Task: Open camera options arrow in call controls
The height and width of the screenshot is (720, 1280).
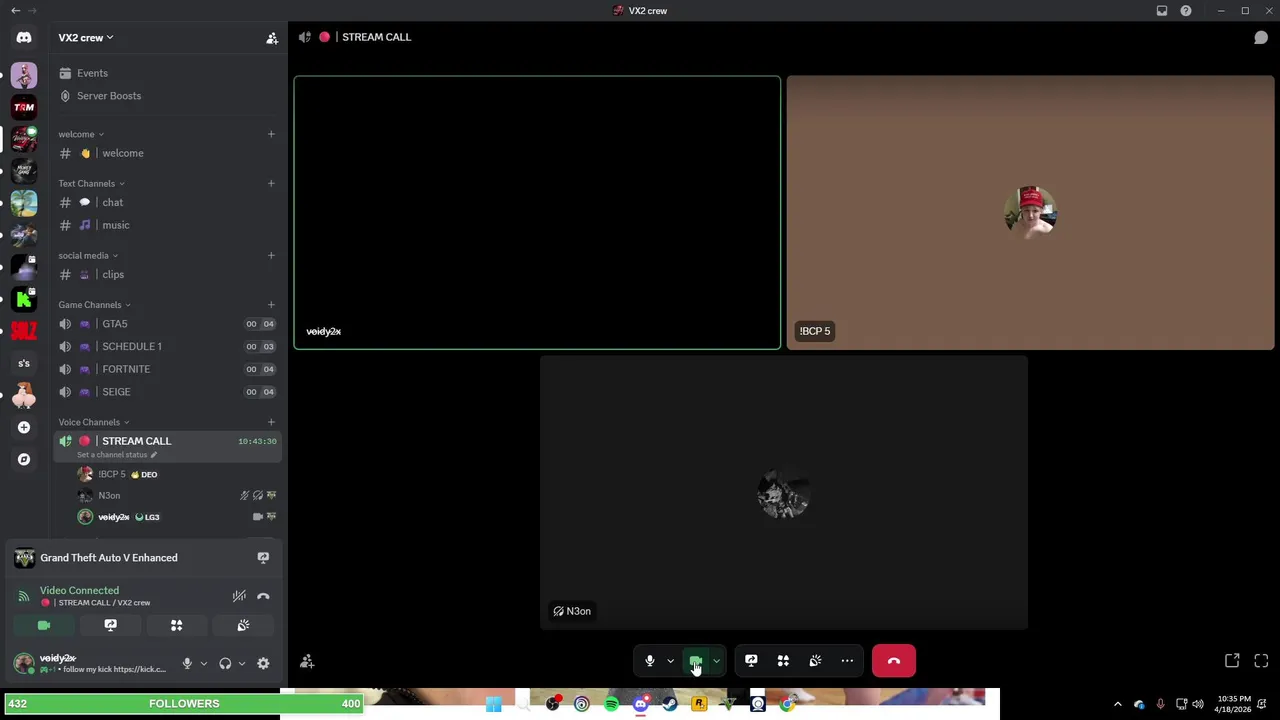Action: click(x=716, y=661)
